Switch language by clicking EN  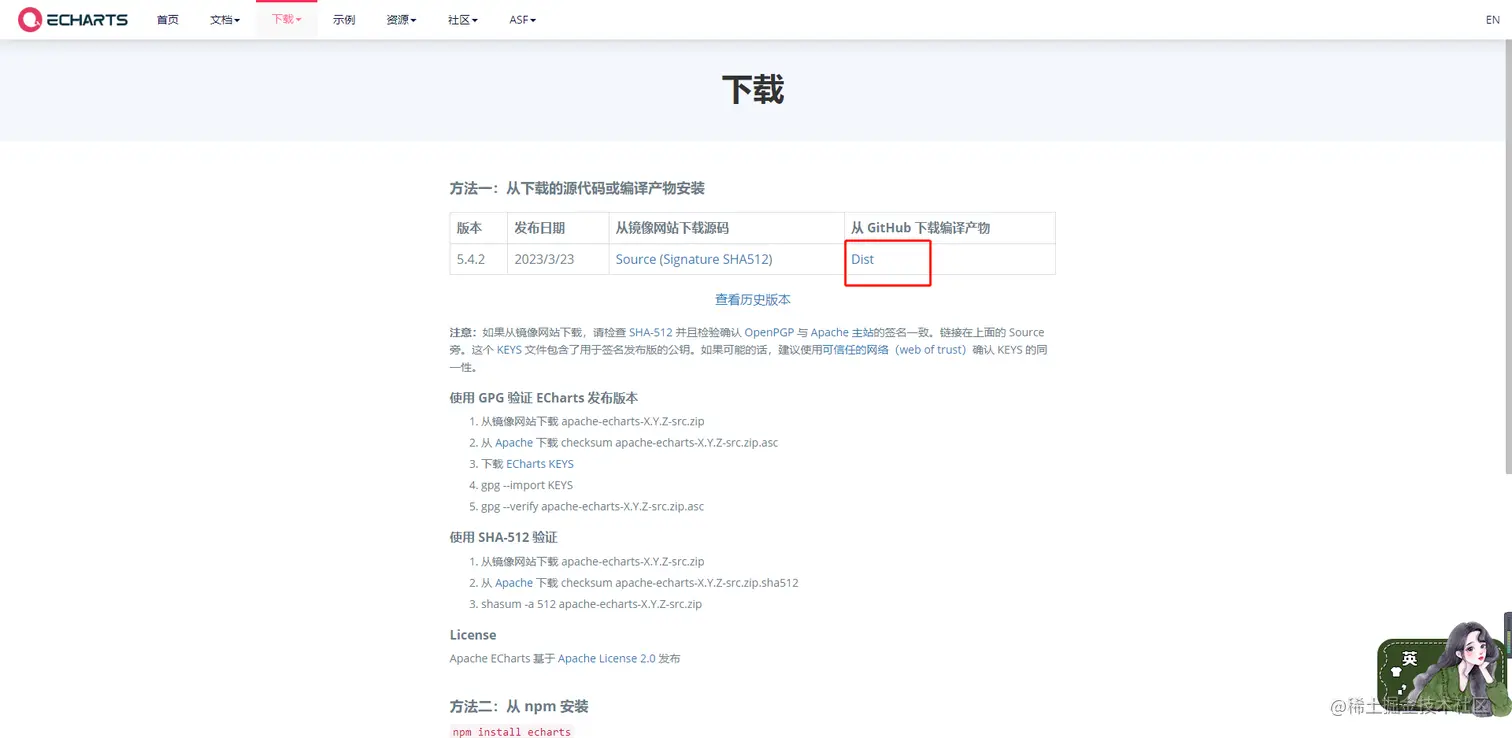point(1492,19)
